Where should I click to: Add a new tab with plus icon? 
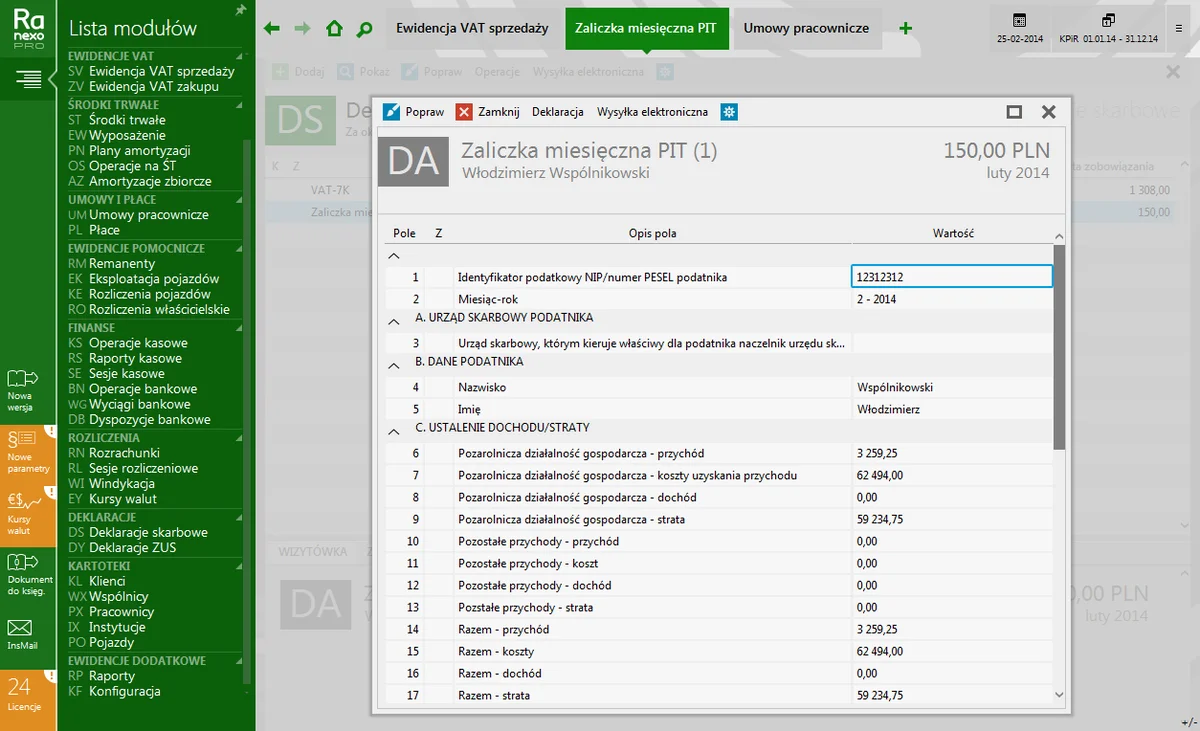click(x=905, y=29)
